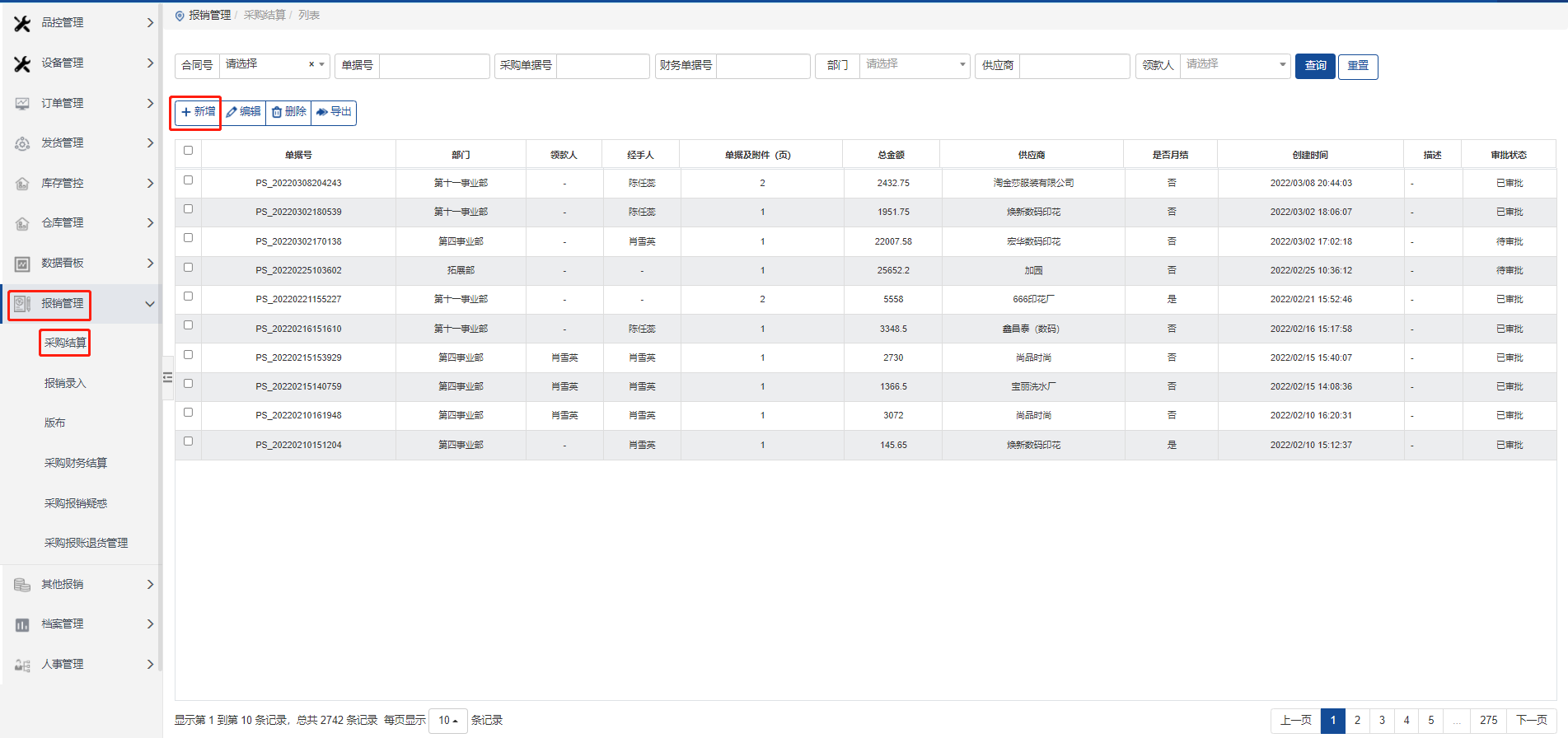
Task: Export records with the 导出 button
Action: pyautogui.click(x=334, y=112)
